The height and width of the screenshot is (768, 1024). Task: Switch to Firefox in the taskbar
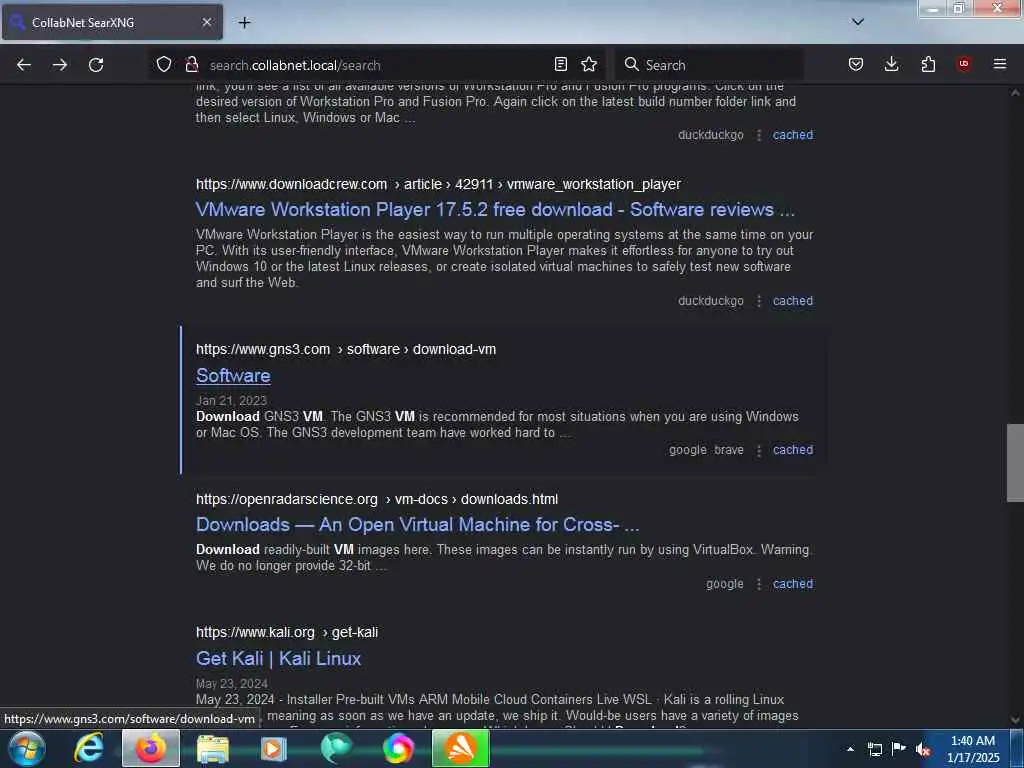coord(151,748)
